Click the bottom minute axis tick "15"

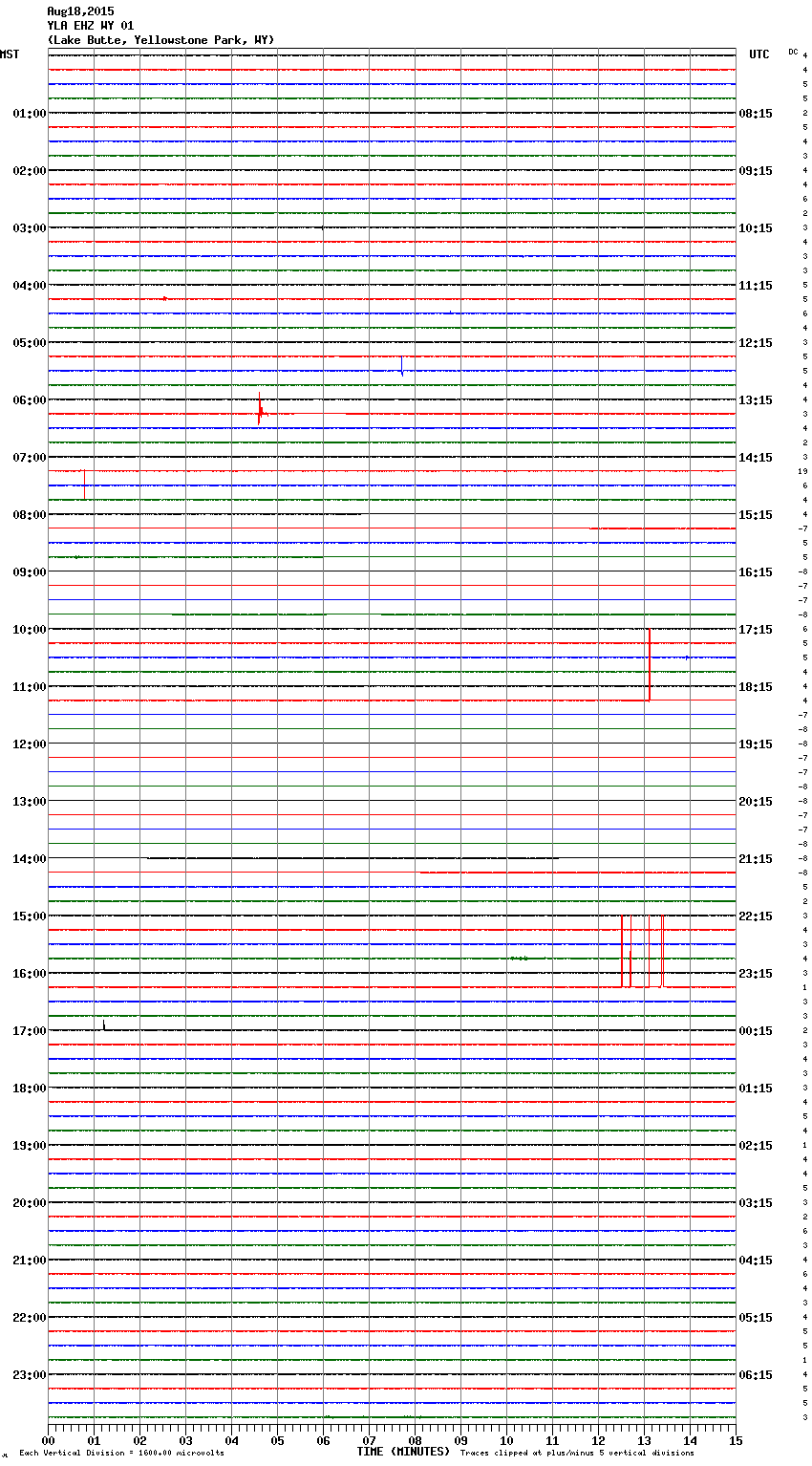[735, 1440]
